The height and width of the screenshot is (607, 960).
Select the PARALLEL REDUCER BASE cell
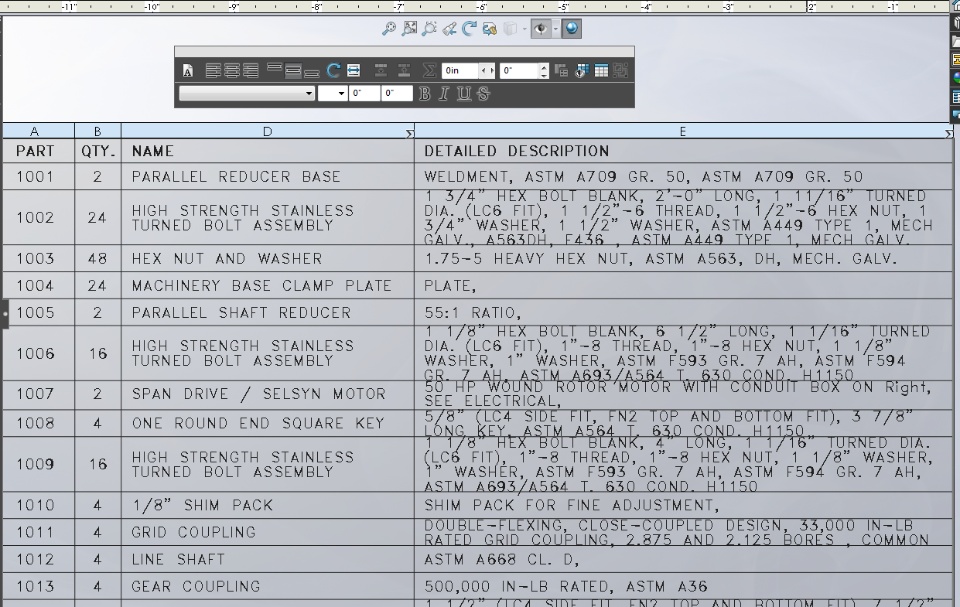pyautogui.click(x=268, y=176)
